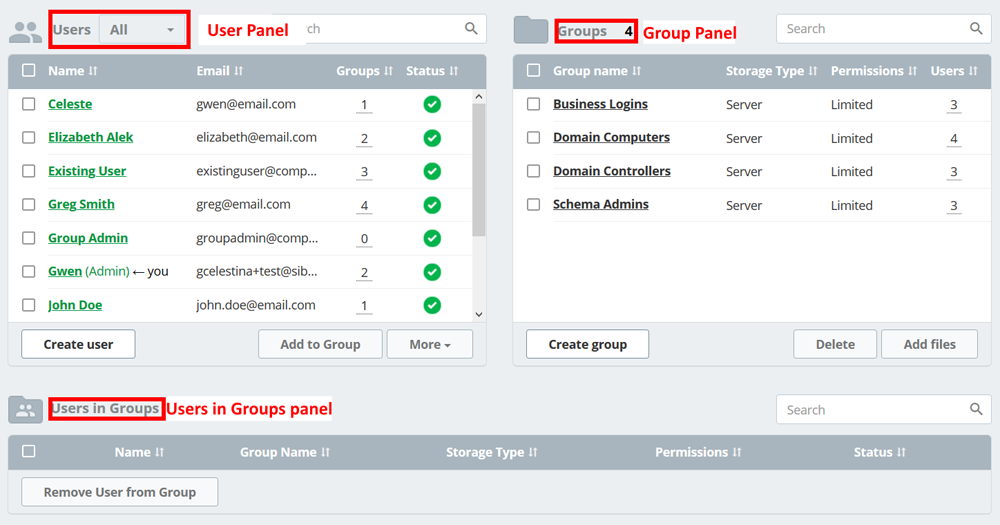
Task: Click the green status checkmark for Celeste
Action: [432, 104]
